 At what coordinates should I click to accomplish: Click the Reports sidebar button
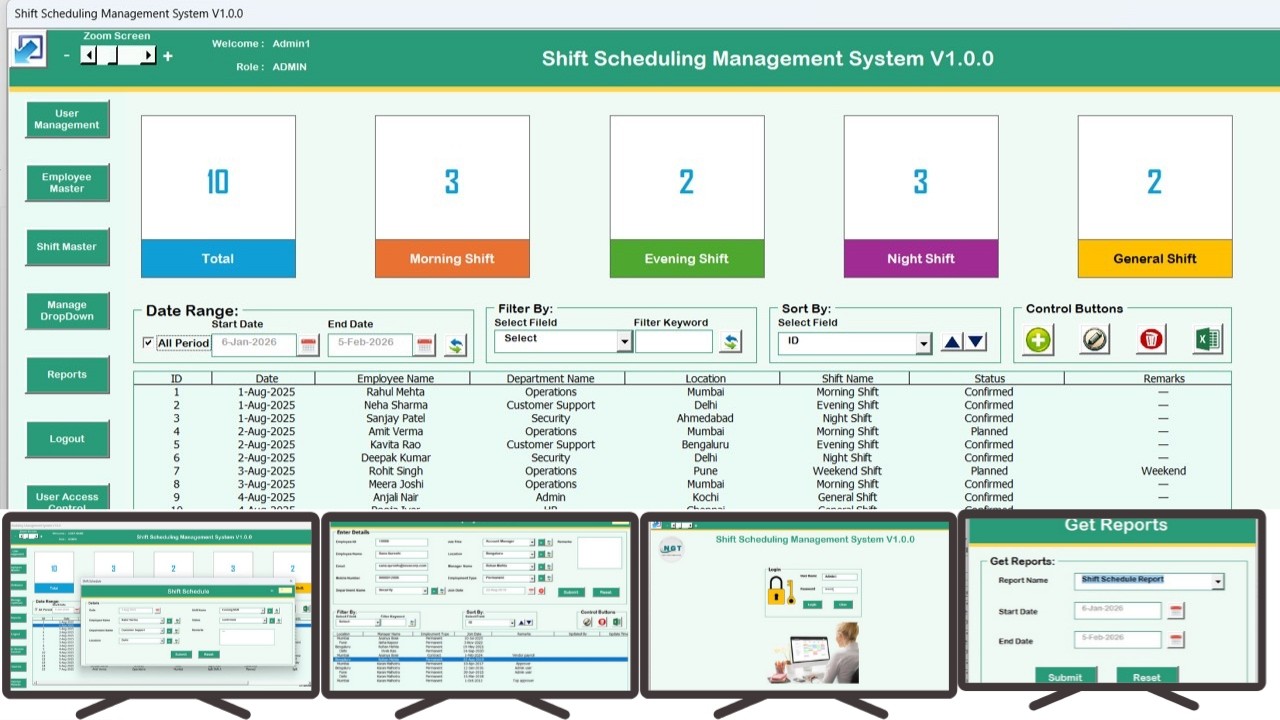[x=67, y=375]
